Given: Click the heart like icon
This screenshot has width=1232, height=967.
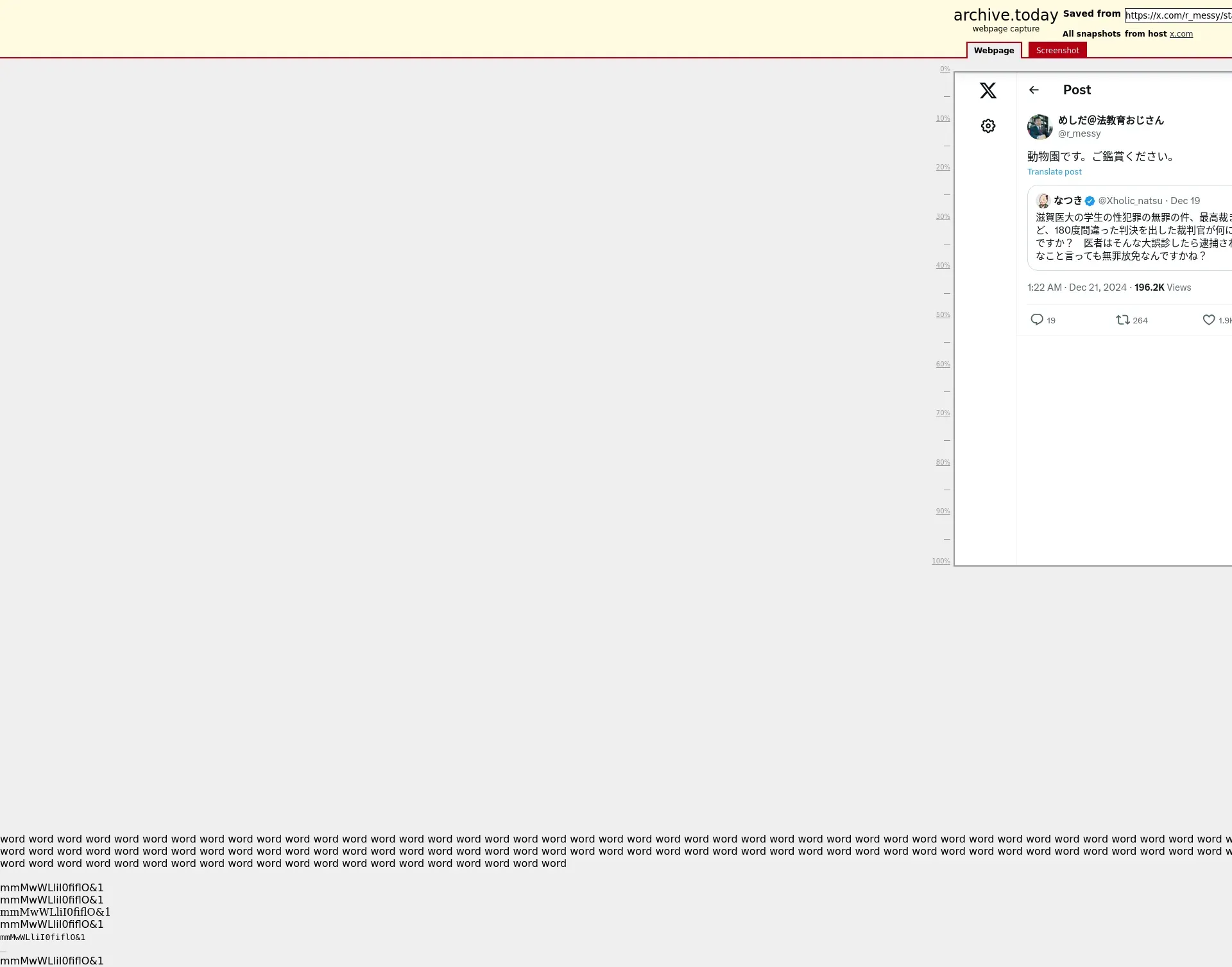Looking at the screenshot, I should [1208, 320].
